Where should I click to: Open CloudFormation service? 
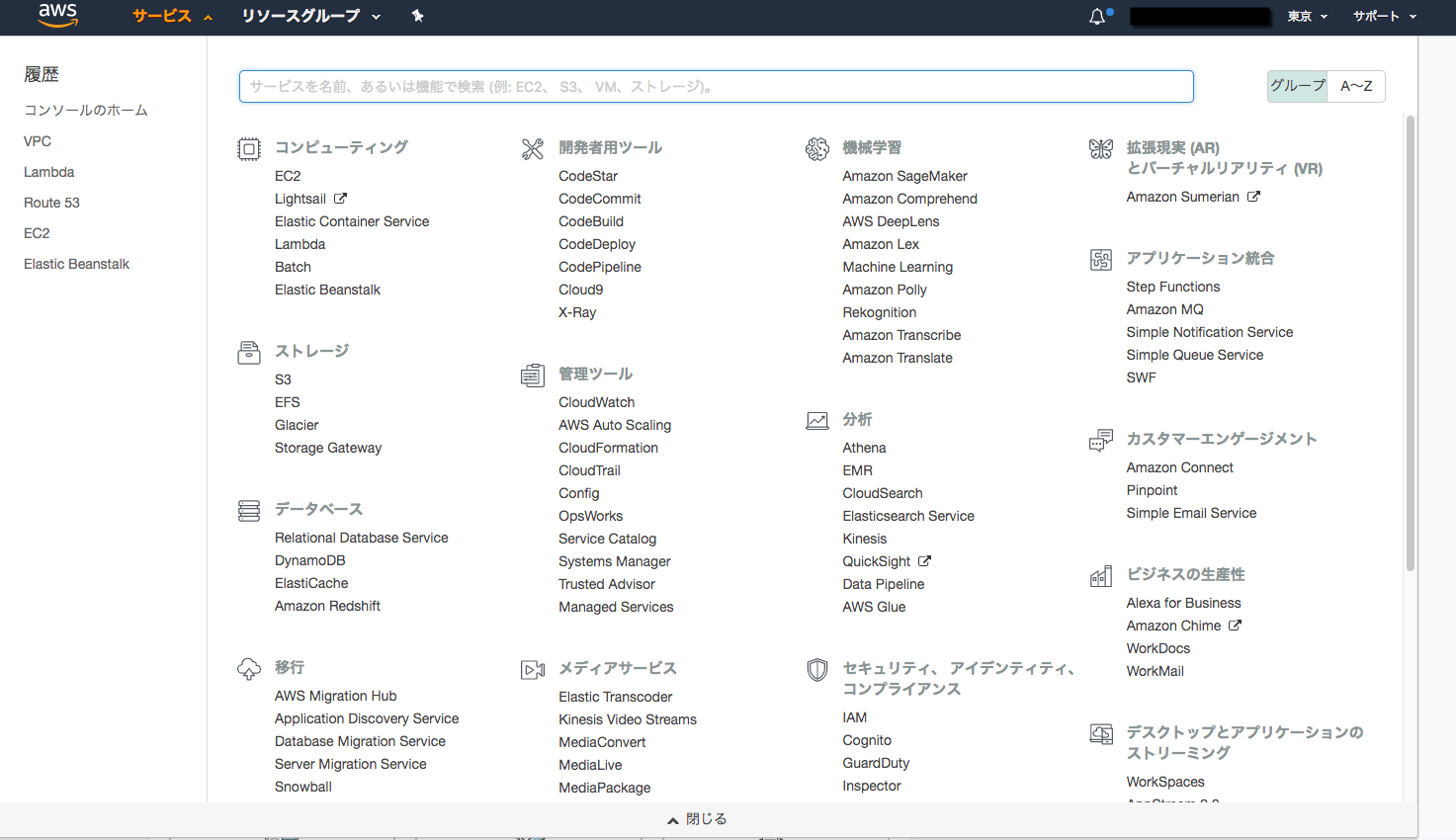tap(609, 448)
